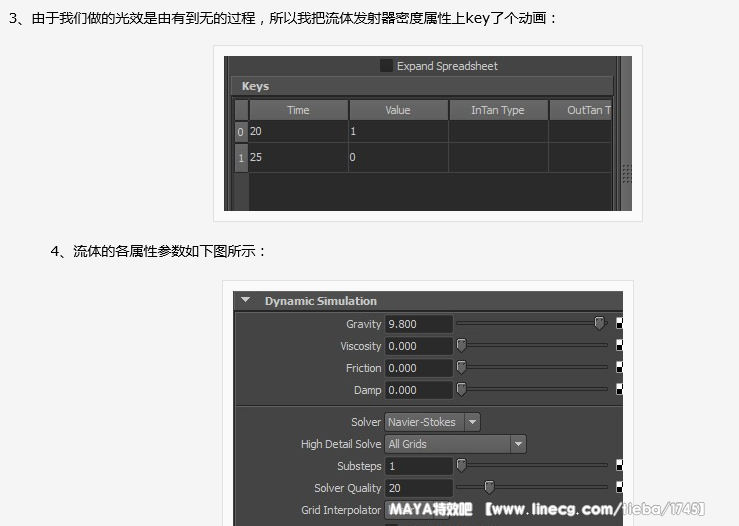Select the Time column header

[298, 110]
